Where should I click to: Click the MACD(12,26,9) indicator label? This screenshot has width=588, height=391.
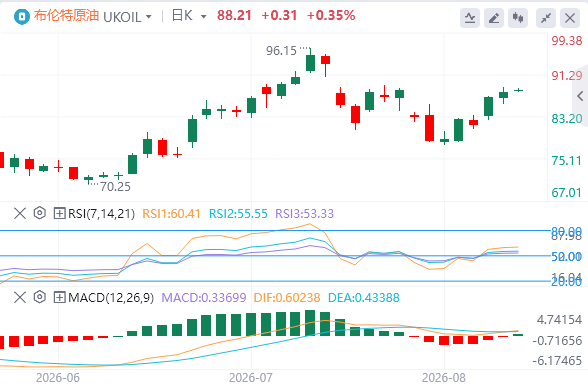pos(111,297)
